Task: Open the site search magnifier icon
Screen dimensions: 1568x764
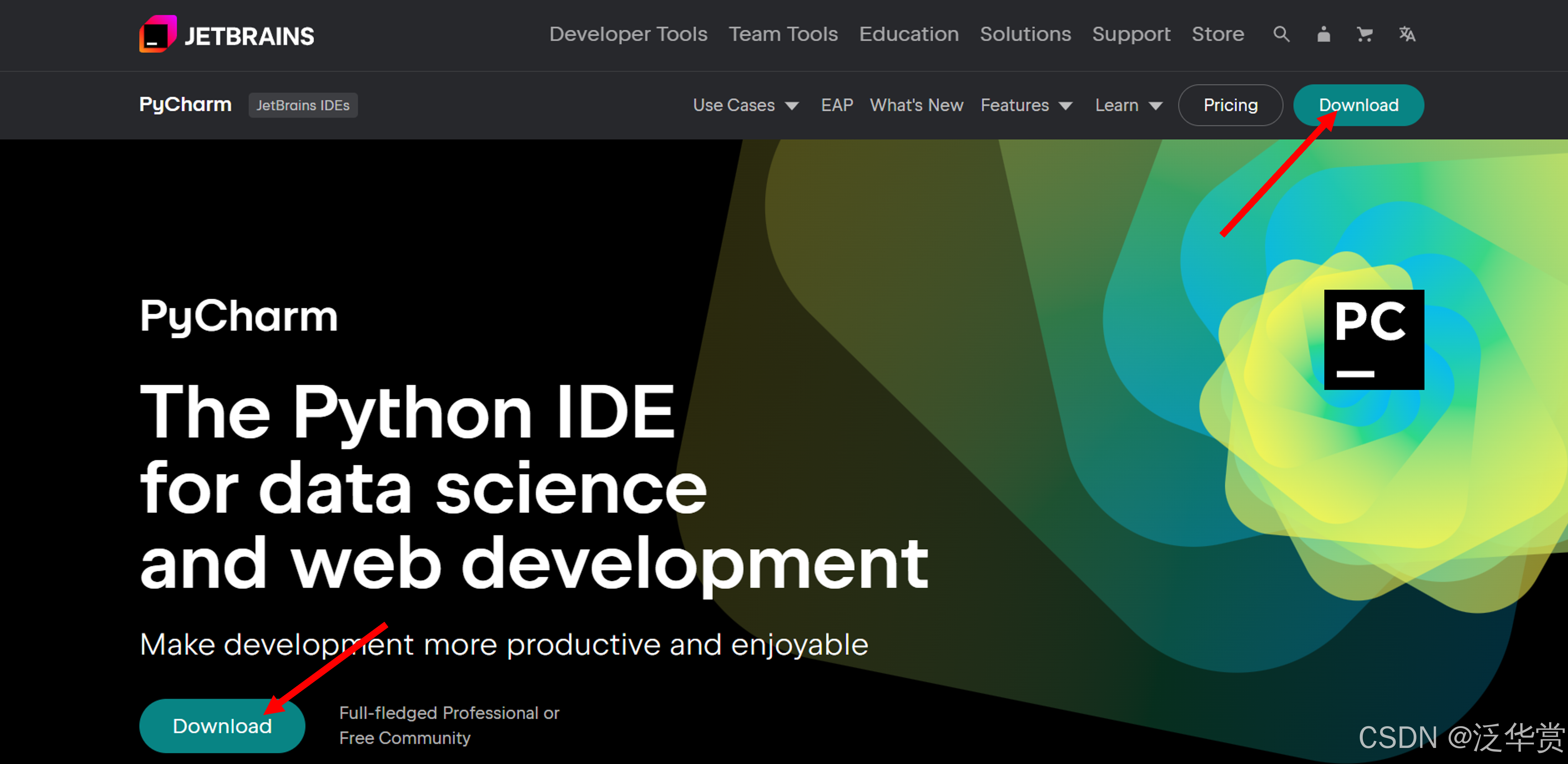Action: pyautogui.click(x=1281, y=34)
